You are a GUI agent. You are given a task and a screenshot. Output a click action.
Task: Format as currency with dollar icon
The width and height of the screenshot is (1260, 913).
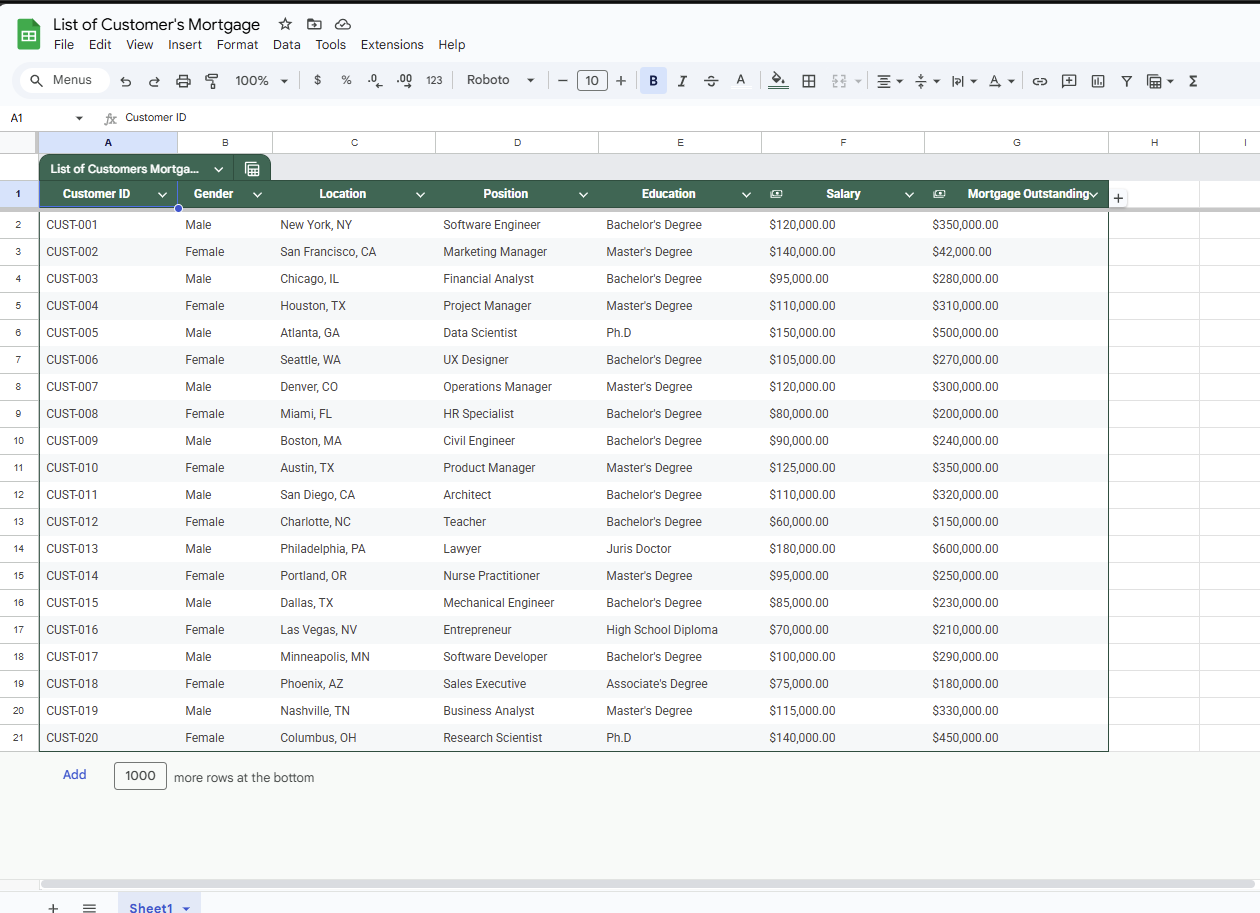[318, 80]
